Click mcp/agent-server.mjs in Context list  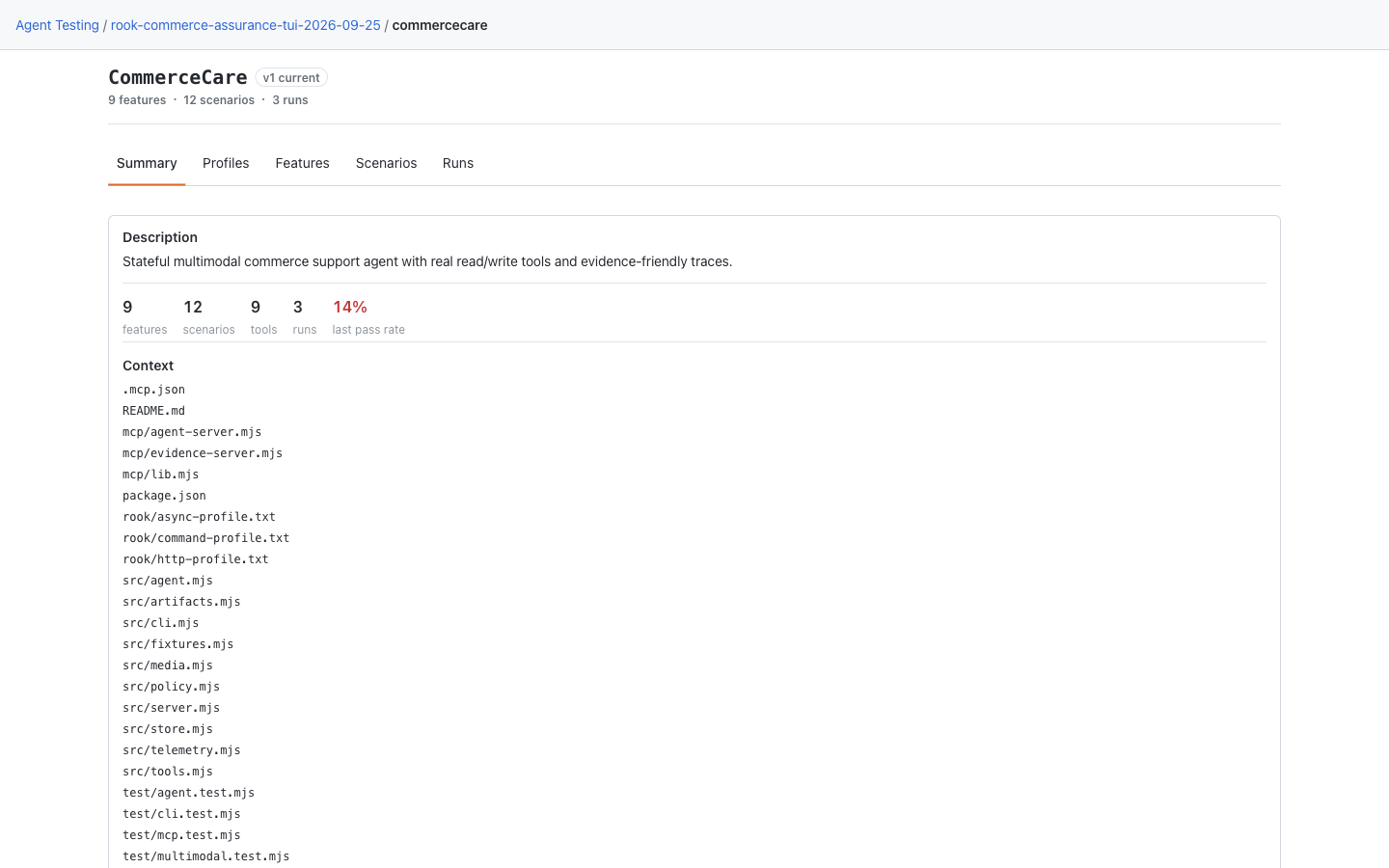click(x=192, y=432)
